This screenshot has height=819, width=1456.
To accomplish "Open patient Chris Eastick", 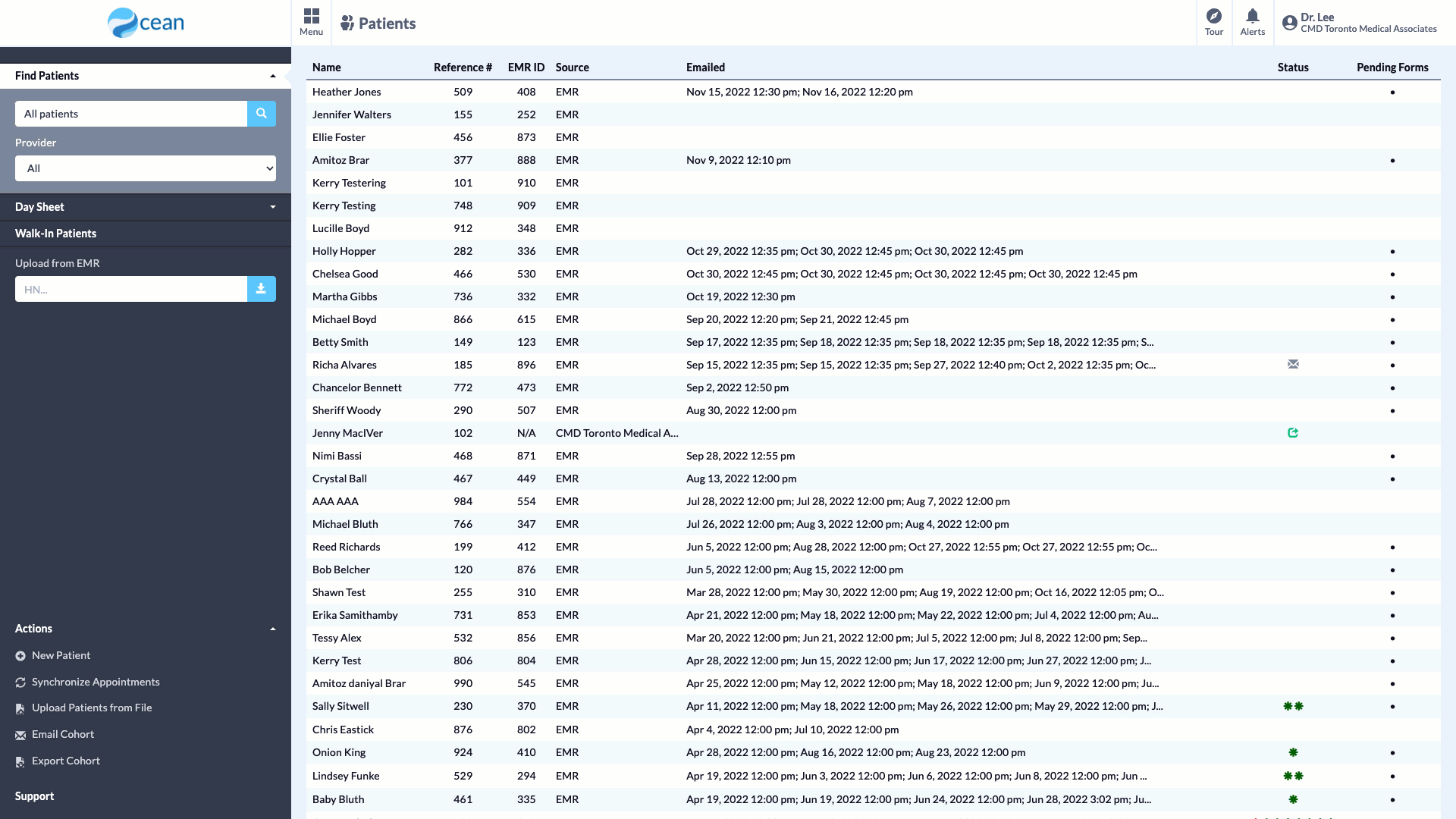I will [x=343, y=730].
